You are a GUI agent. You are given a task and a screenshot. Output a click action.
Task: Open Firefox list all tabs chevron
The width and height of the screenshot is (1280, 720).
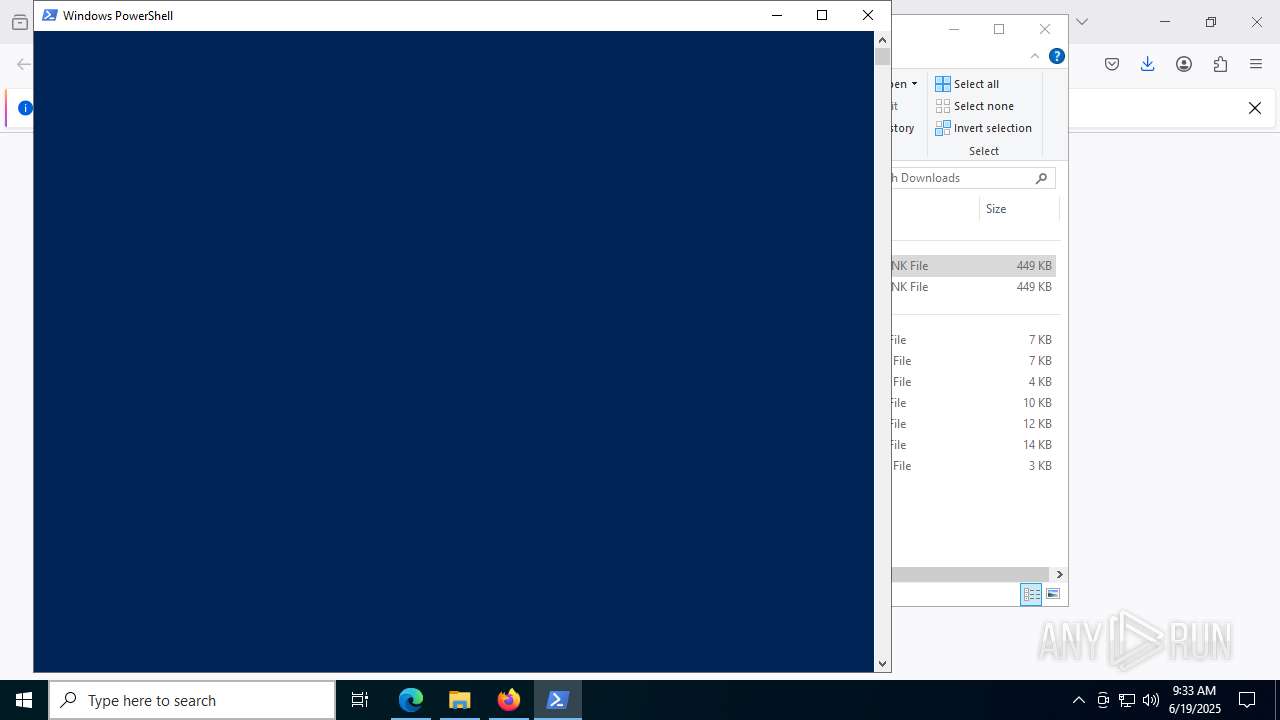coord(1081,22)
